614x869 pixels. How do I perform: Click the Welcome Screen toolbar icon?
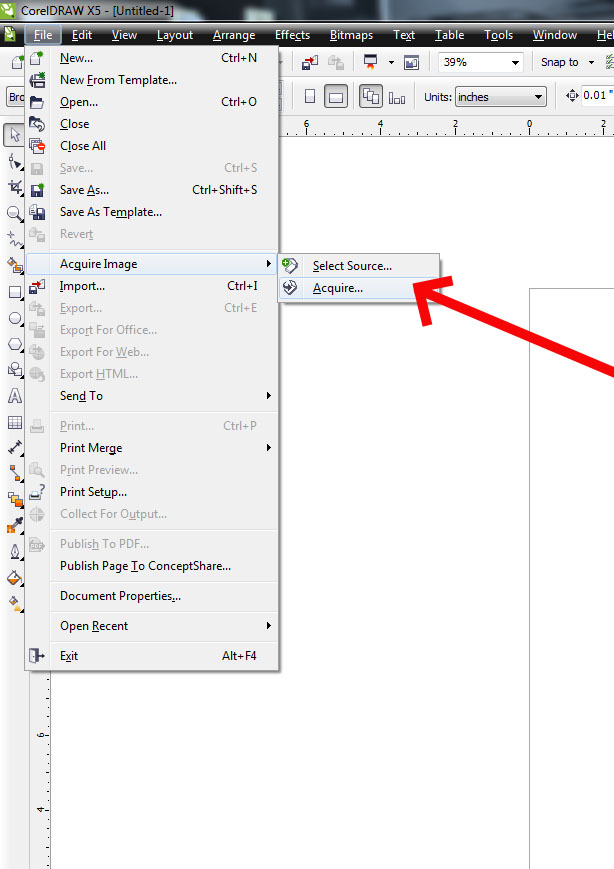point(411,63)
